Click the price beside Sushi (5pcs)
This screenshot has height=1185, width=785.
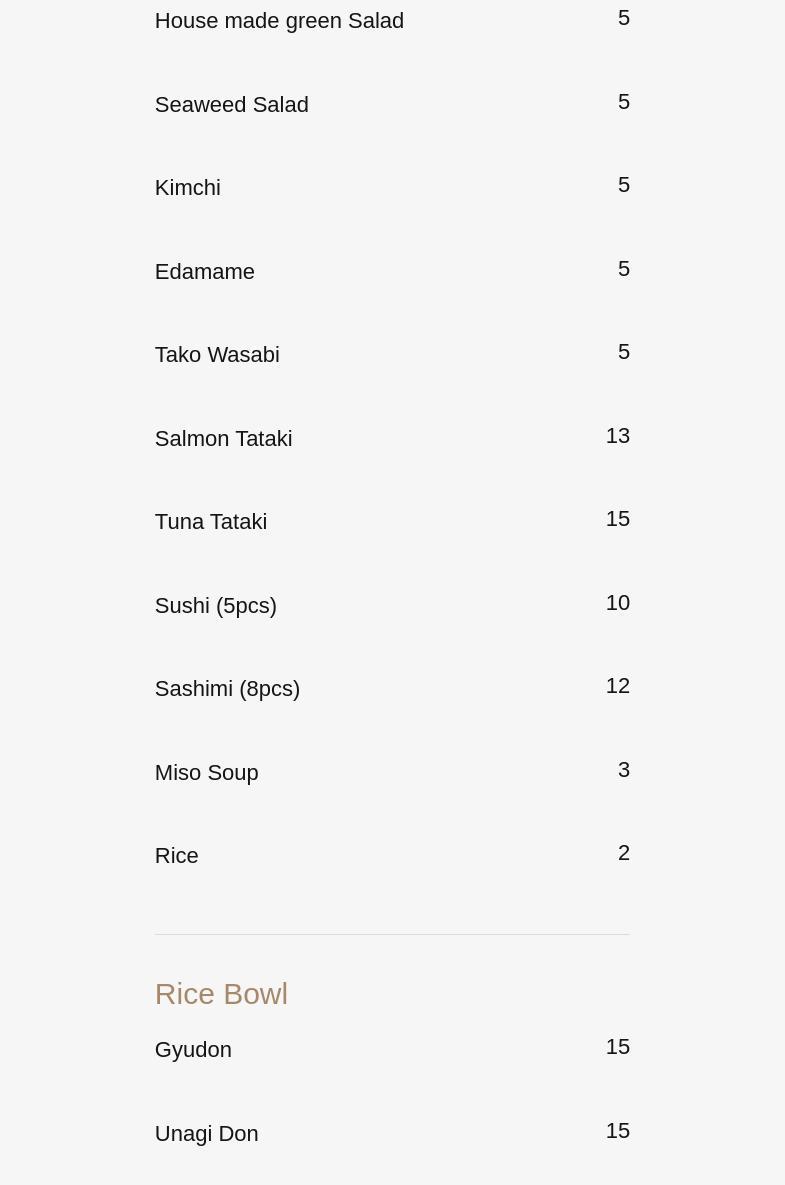[x=617, y=603]
